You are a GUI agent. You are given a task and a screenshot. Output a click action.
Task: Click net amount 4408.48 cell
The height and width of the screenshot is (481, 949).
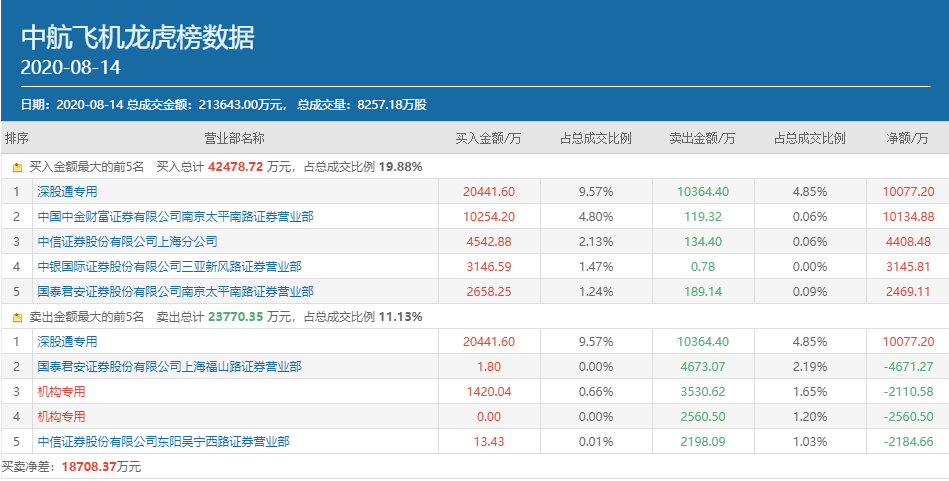point(908,242)
